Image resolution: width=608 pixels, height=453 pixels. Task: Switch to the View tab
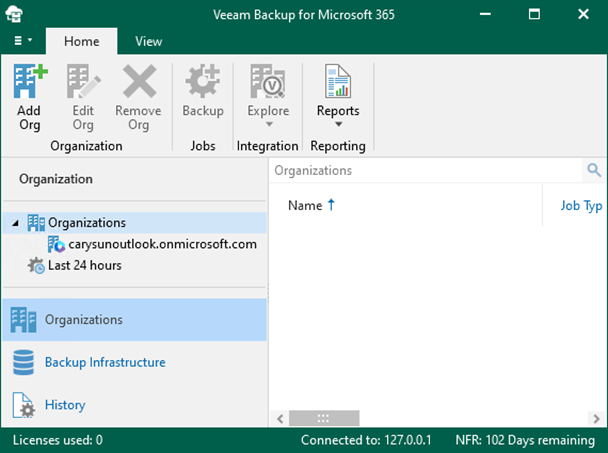point(149,41)
